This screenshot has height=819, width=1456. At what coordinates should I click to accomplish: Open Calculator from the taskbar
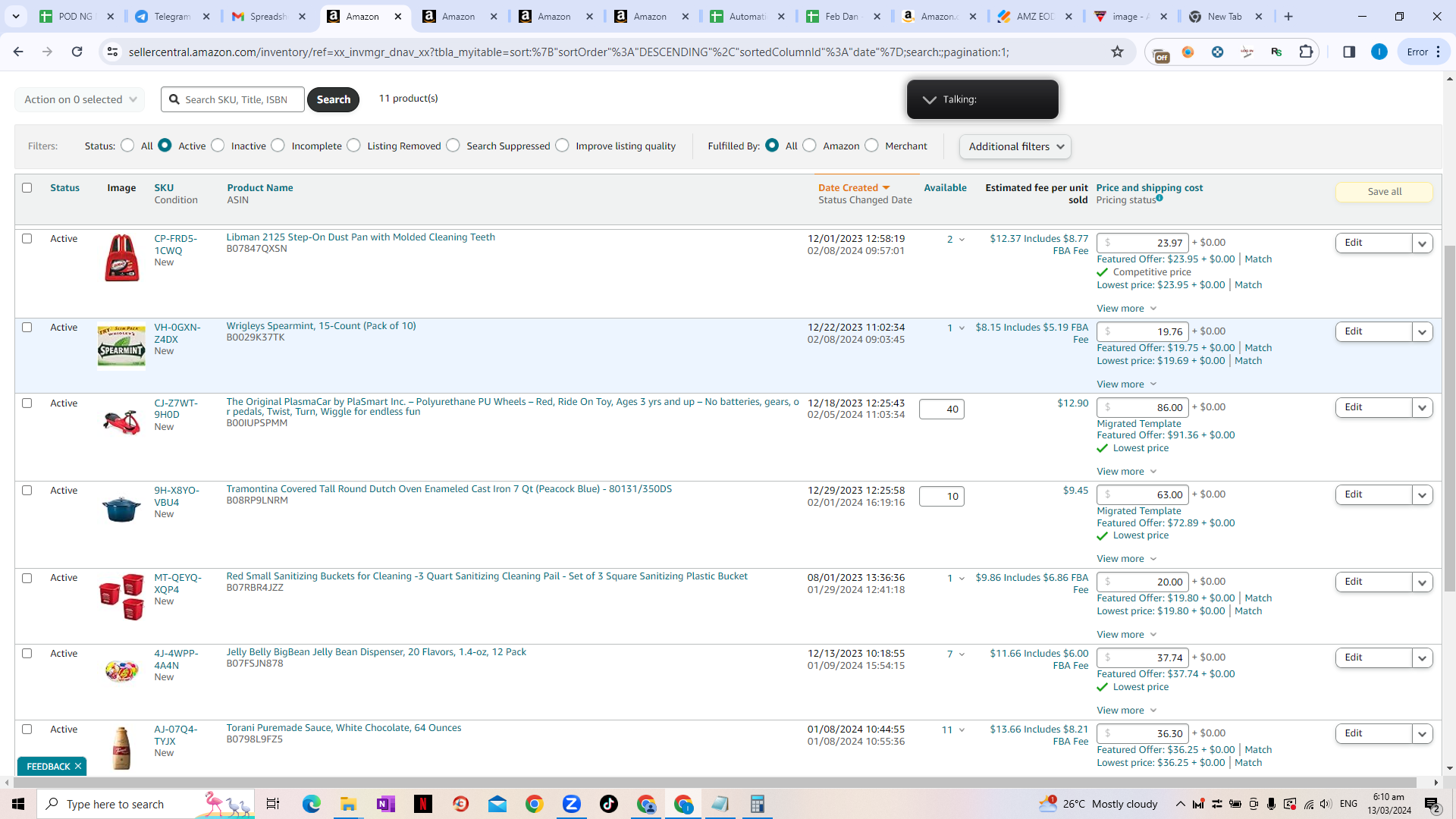click(x=757, y=804)
